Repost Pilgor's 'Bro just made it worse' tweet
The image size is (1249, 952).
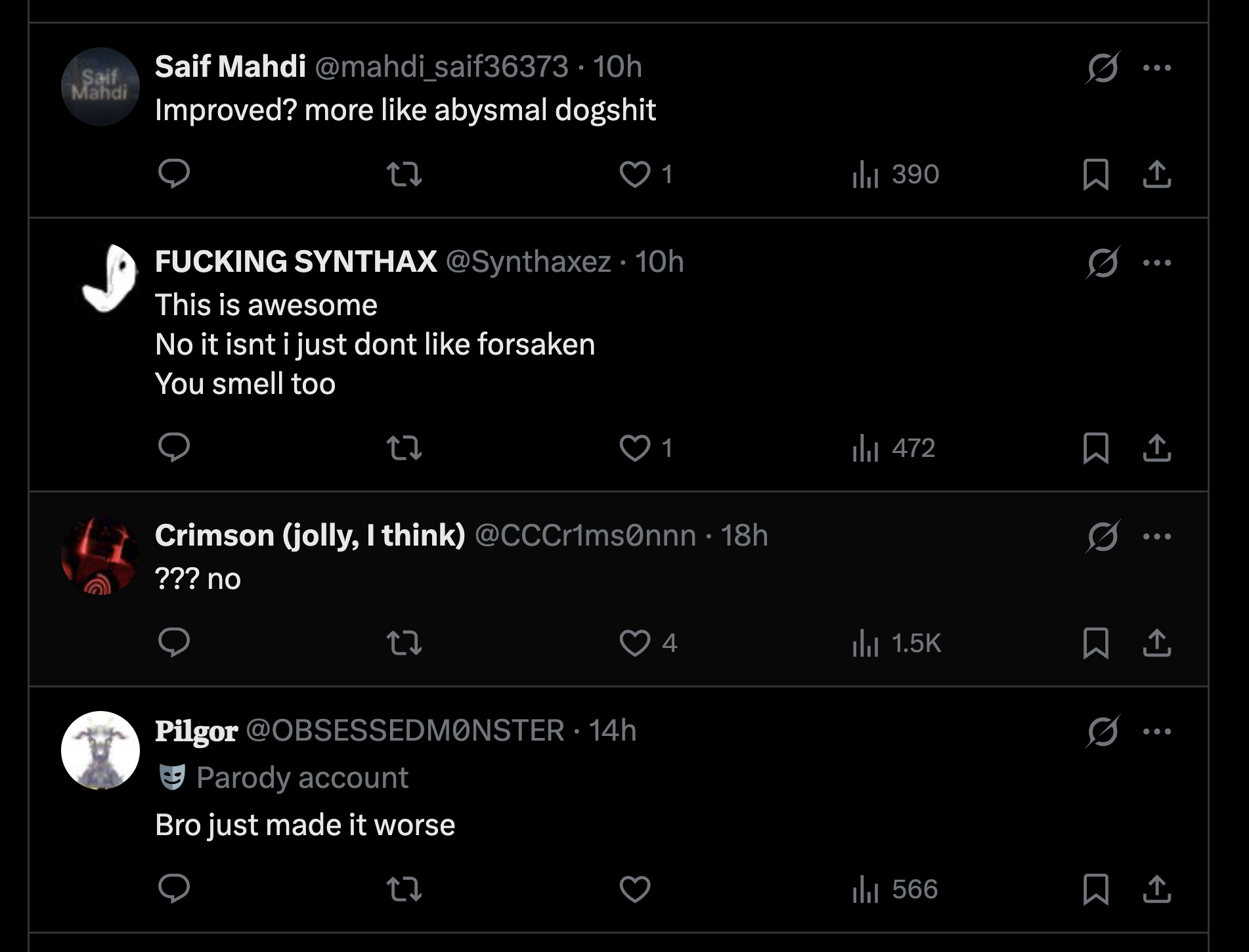coord(404,890)
